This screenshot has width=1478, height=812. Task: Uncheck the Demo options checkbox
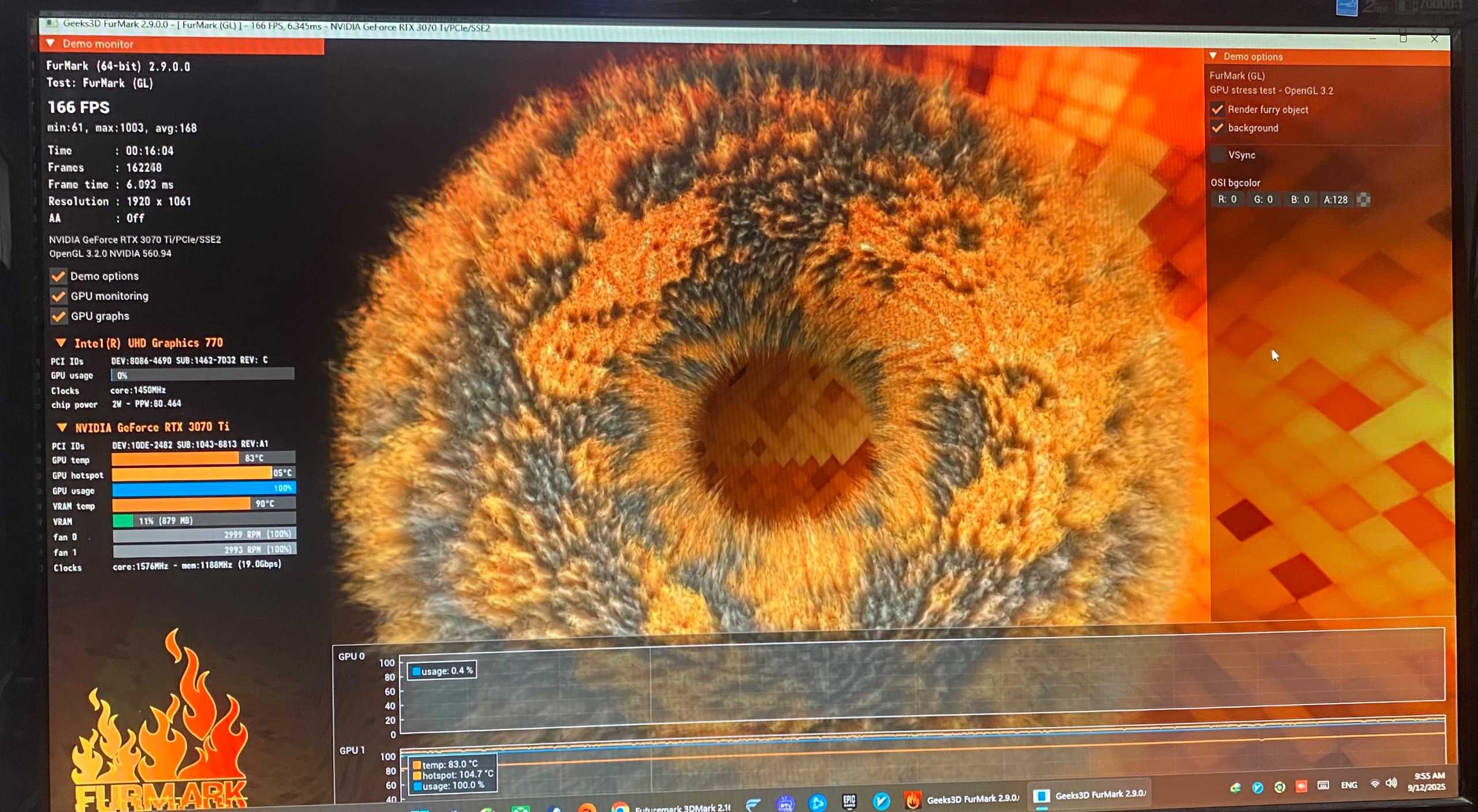coord(58,276)
